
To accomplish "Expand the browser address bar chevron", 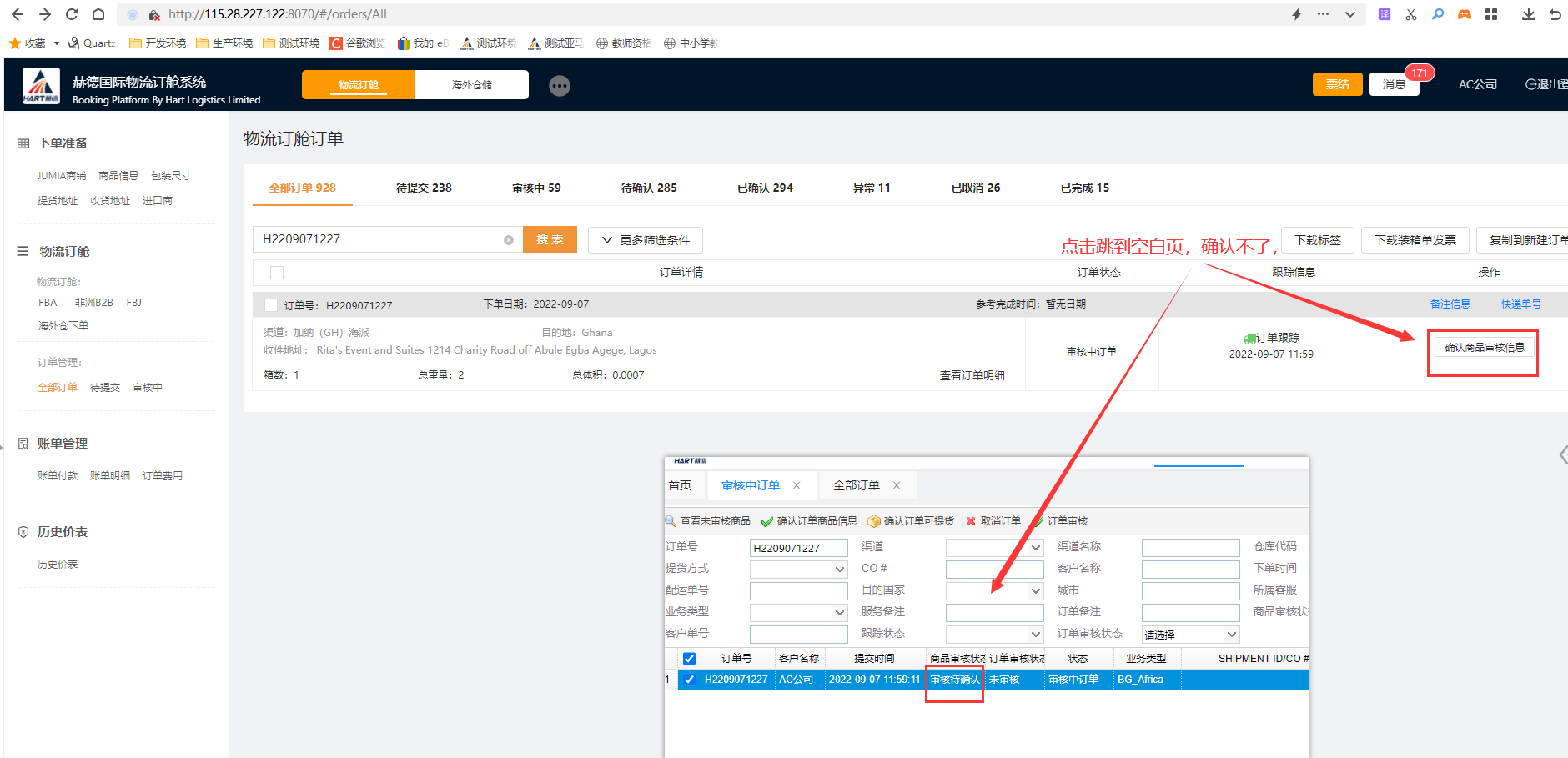I will click(x=1349, y=14).
